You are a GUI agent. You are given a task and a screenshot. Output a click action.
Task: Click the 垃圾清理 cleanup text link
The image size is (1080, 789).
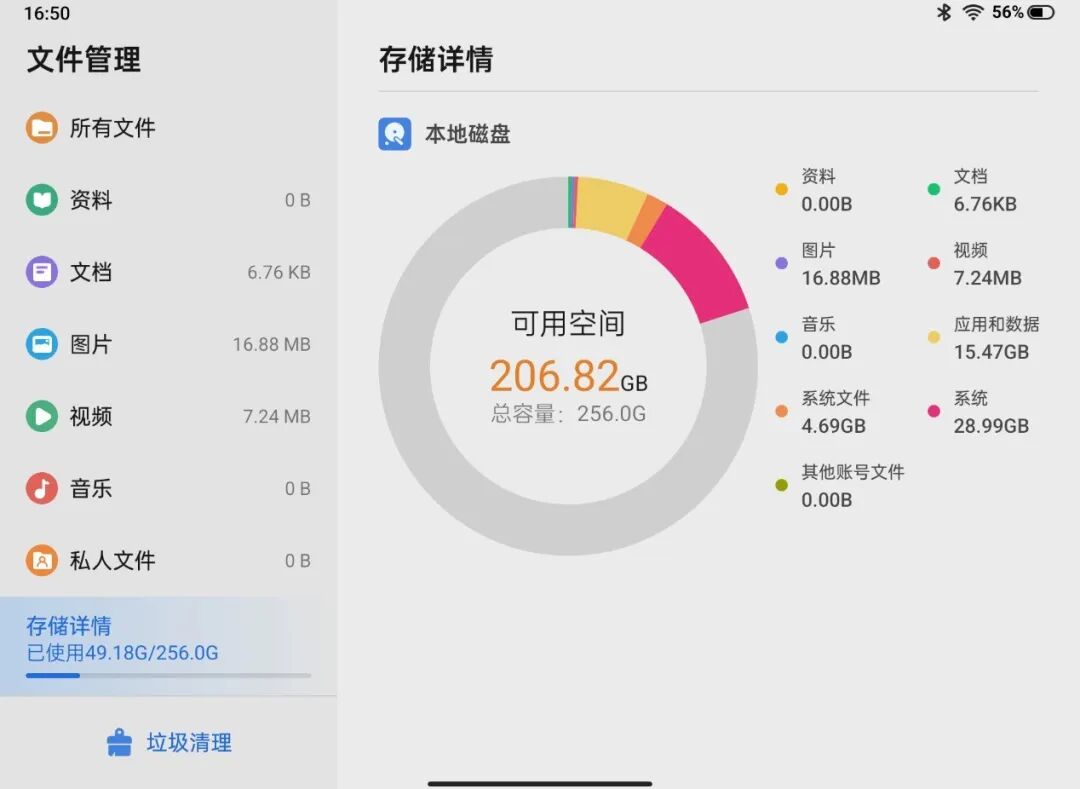[188, 743]
